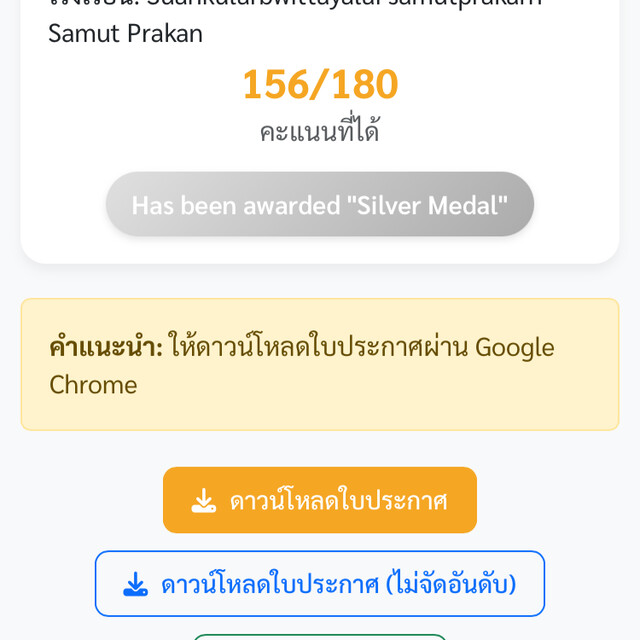Click the 156/180 score text
Viewport: 640px width, 640px height.
pos(320,85)
